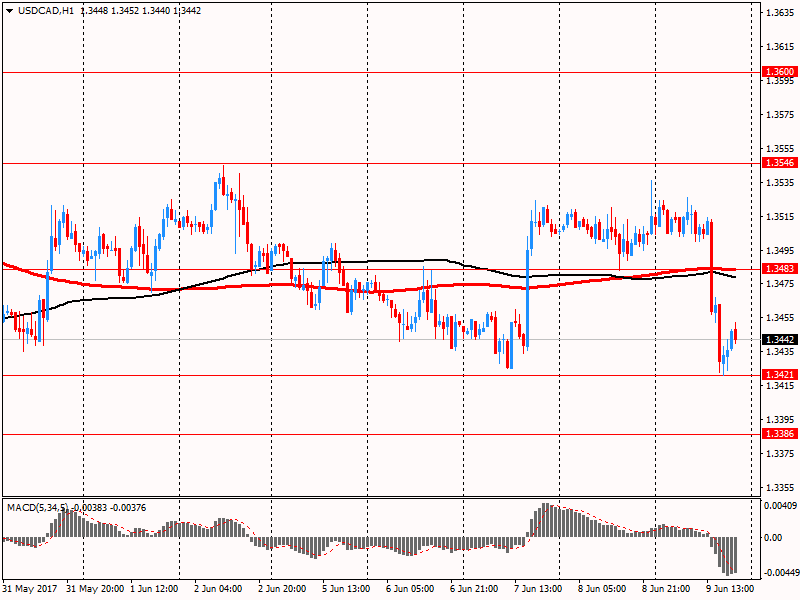This screenshot has width=800, height=600.
Task: Select the 0.00 MACD scale label
Action: pos(773,538)
